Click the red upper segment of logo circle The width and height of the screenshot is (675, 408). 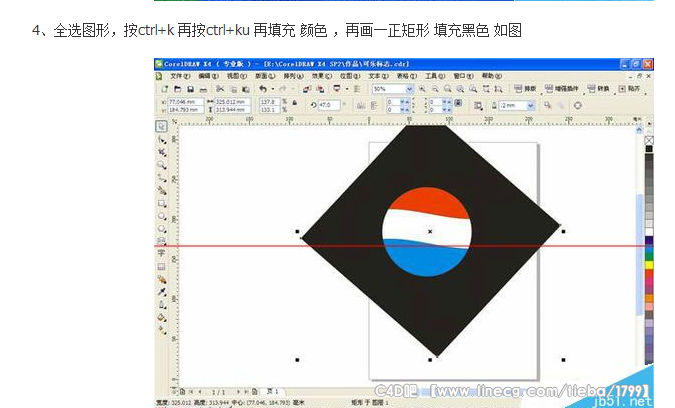click(427, 201)
